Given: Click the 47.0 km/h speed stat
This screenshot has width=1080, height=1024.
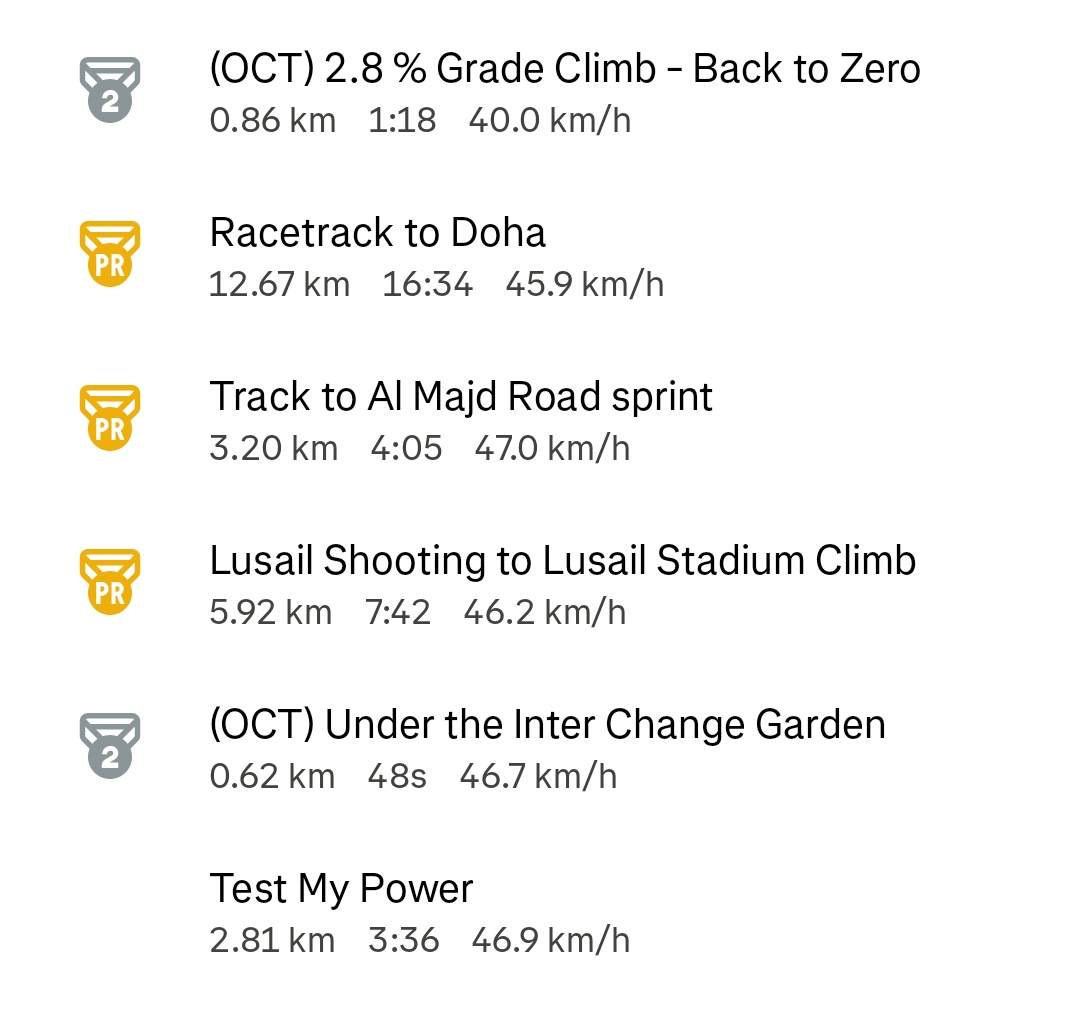Looking at the screenshot, I should (552, 448).
